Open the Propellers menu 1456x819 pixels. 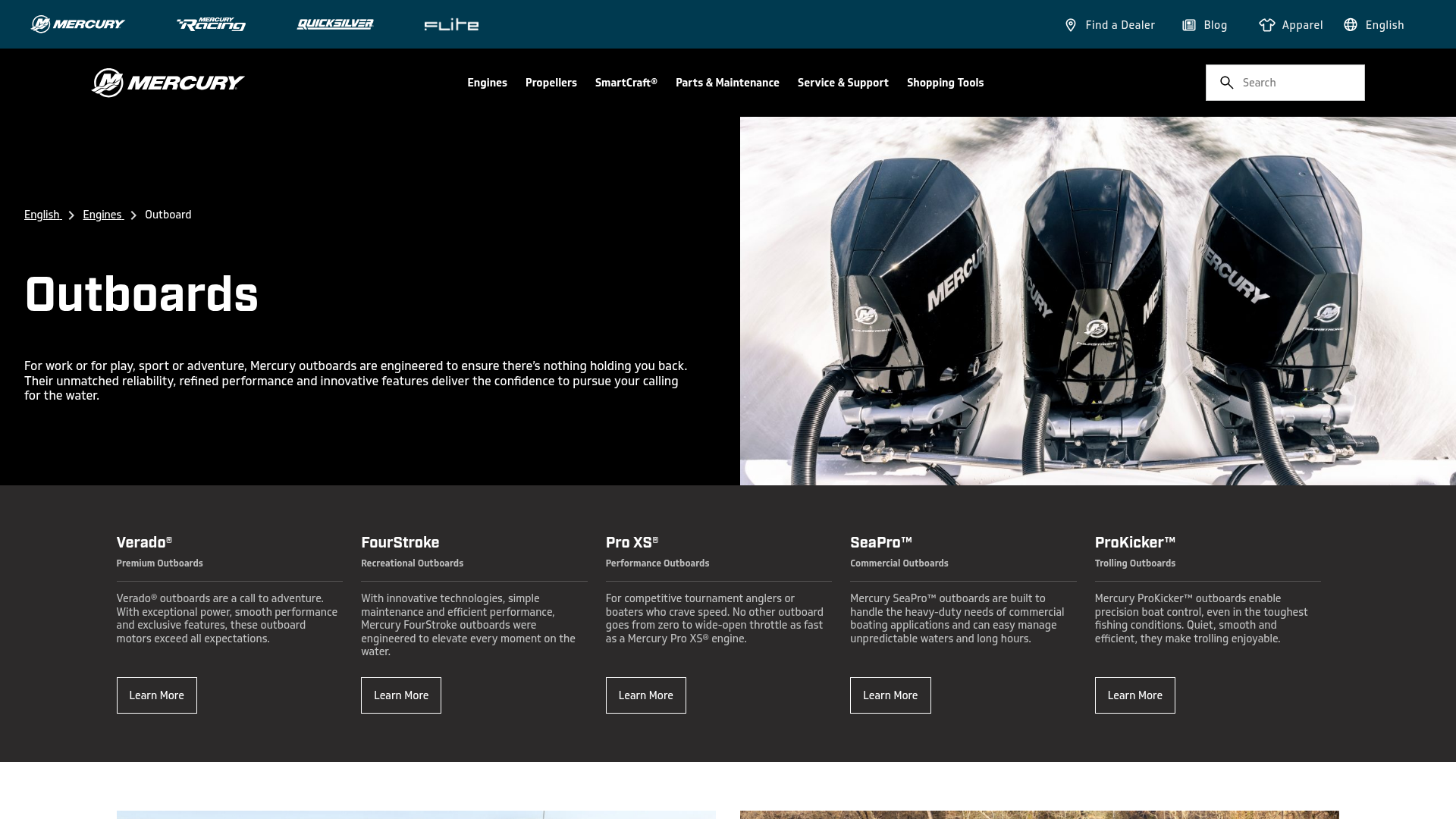click(x=551, y=83)
